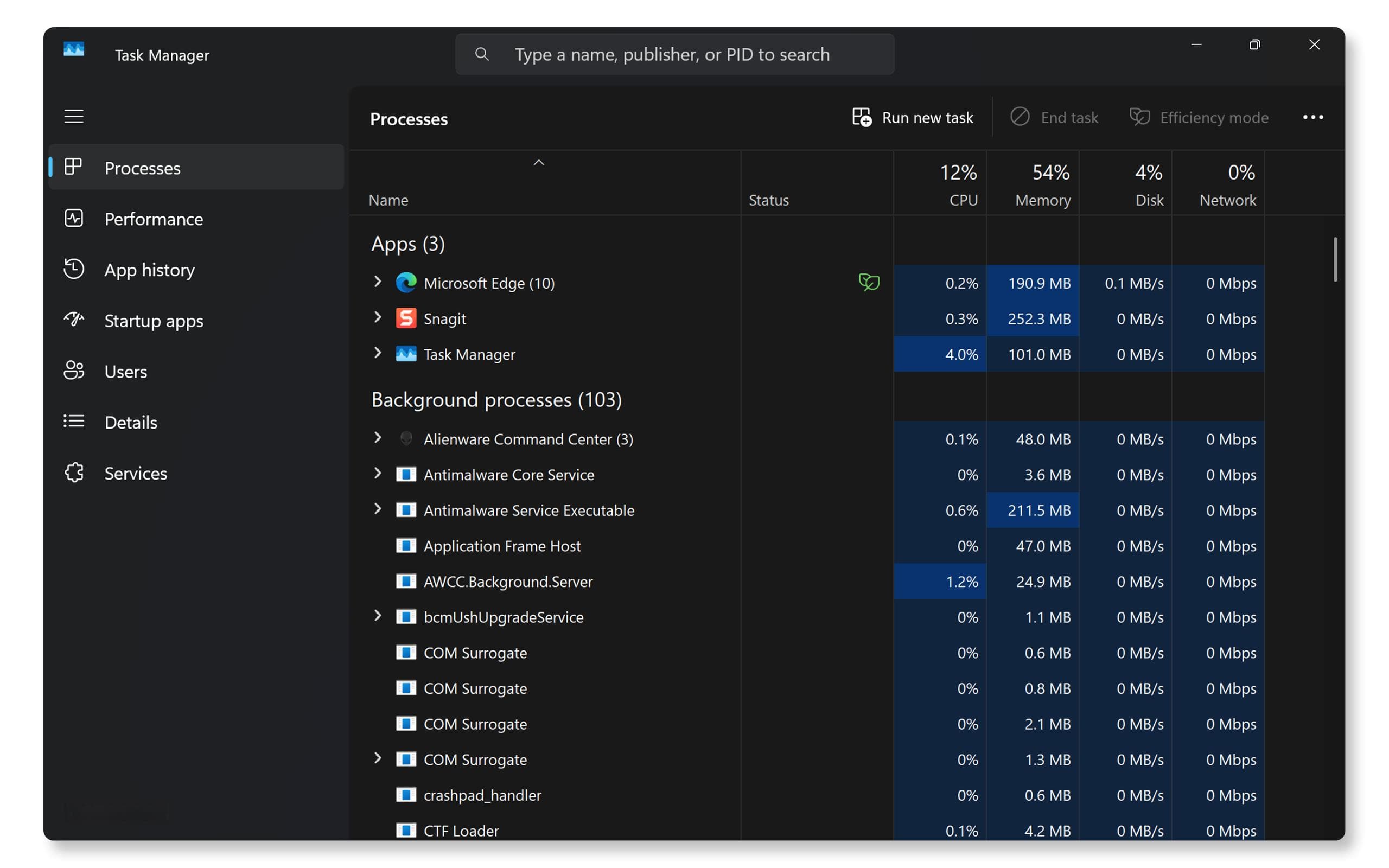Click the 4.0% CPU cell
Image resolution: width=1389 pixels, height=868 pixels.
940,354
